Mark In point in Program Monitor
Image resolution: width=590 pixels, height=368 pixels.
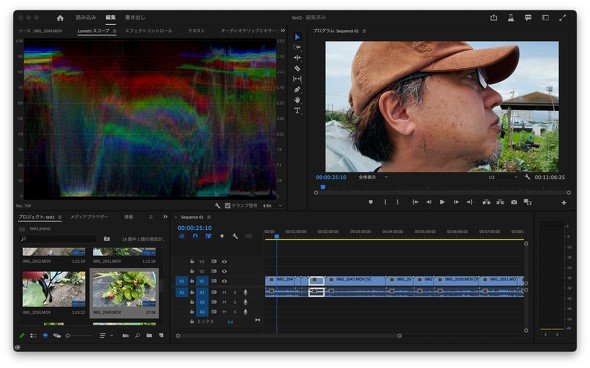pyautogui.click(x=385, y=202)
